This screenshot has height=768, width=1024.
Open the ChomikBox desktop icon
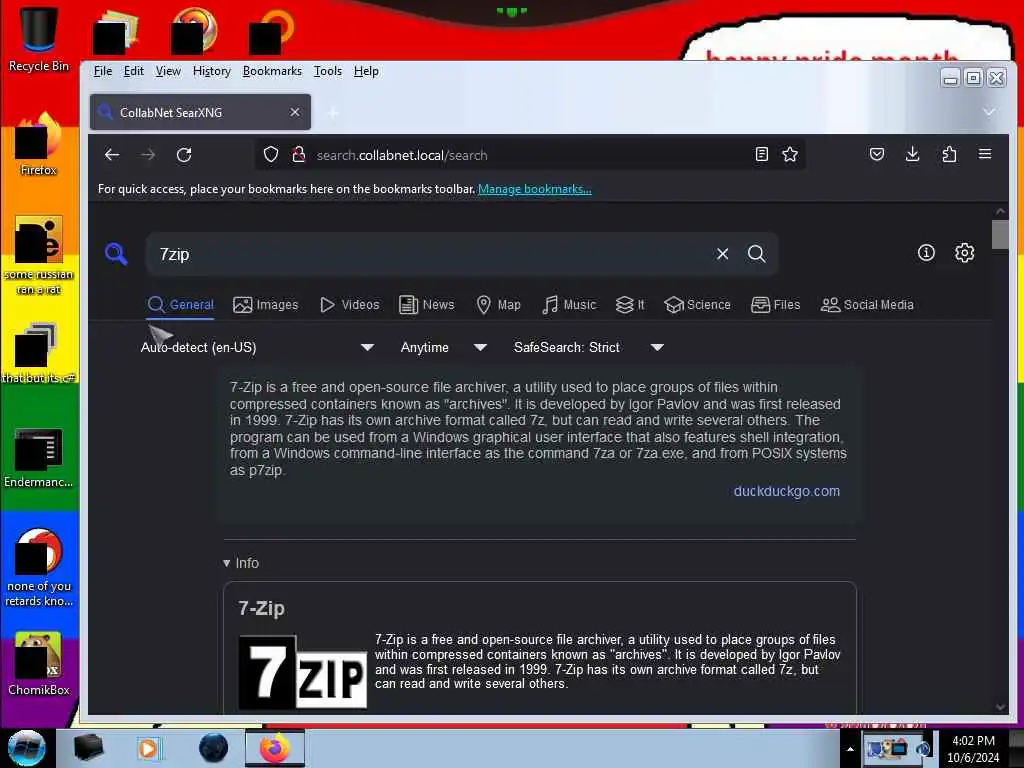click(x=39, y=664)
